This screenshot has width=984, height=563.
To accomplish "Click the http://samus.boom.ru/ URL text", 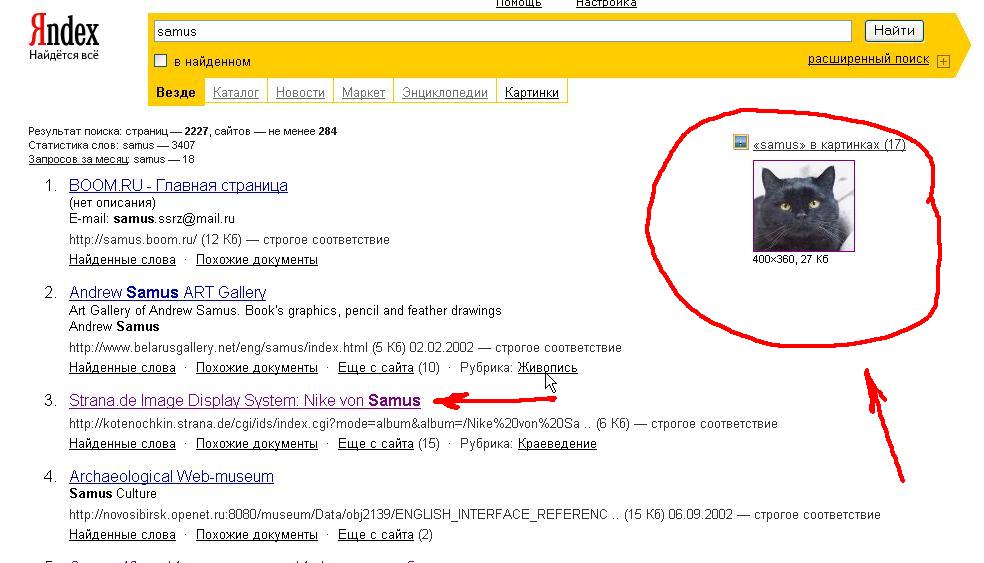I will pyautogui.click(x=133, y=240).
